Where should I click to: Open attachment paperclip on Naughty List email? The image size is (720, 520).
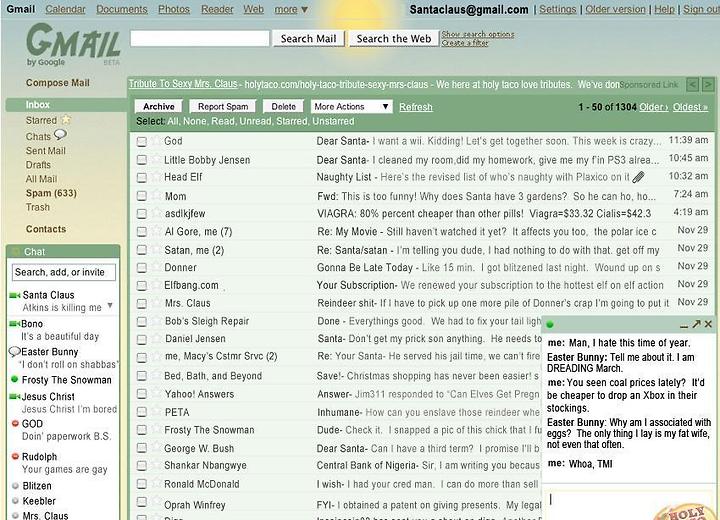(638, 177)
